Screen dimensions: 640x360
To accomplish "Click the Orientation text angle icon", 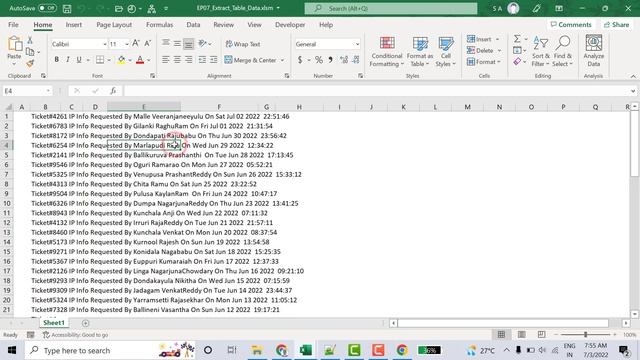I will click(x=202, y=44).
